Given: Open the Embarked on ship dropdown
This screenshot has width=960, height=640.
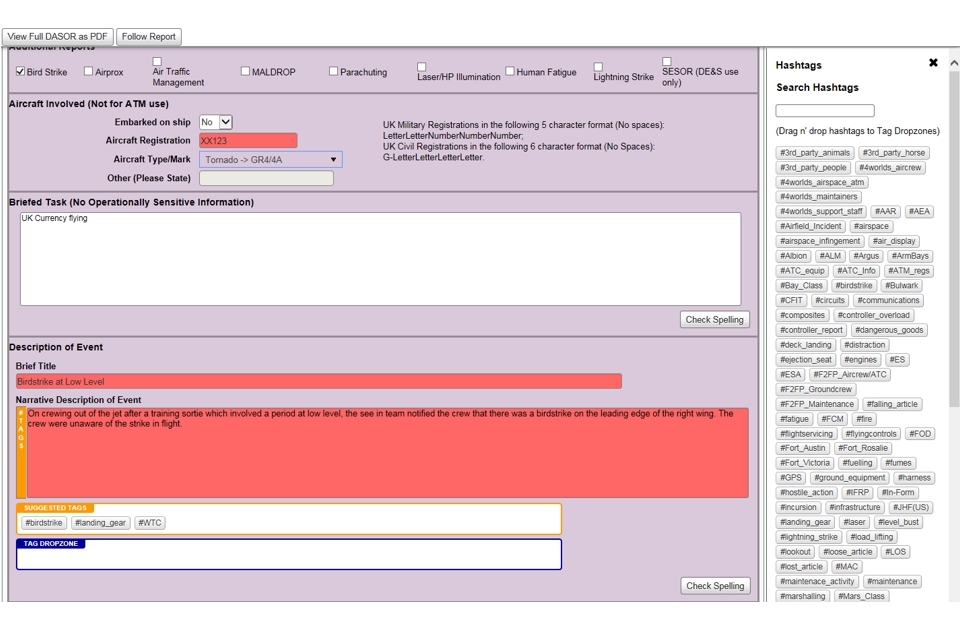Looking at the screenshot, I should coord(216,122).
